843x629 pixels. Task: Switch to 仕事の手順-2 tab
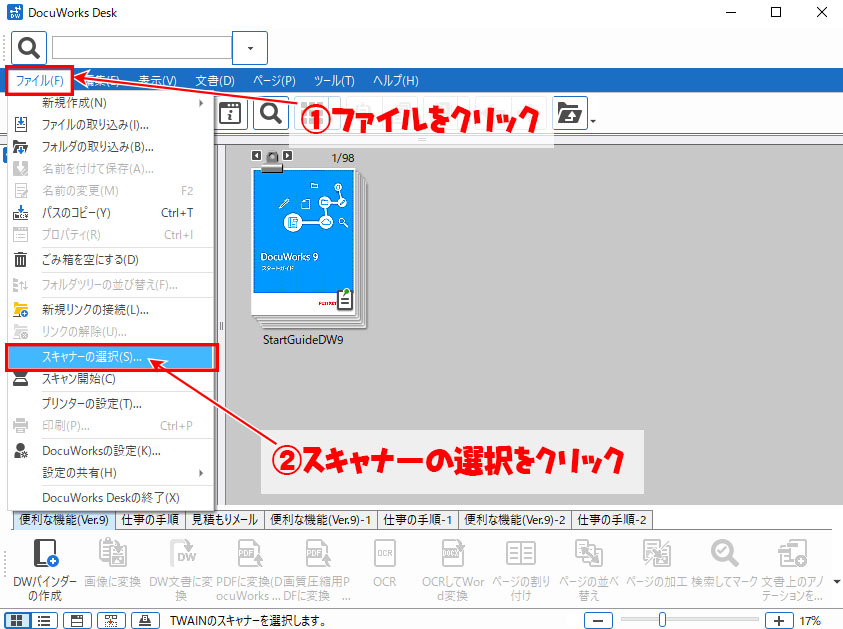pyautogui.click(x=612, y=520)
